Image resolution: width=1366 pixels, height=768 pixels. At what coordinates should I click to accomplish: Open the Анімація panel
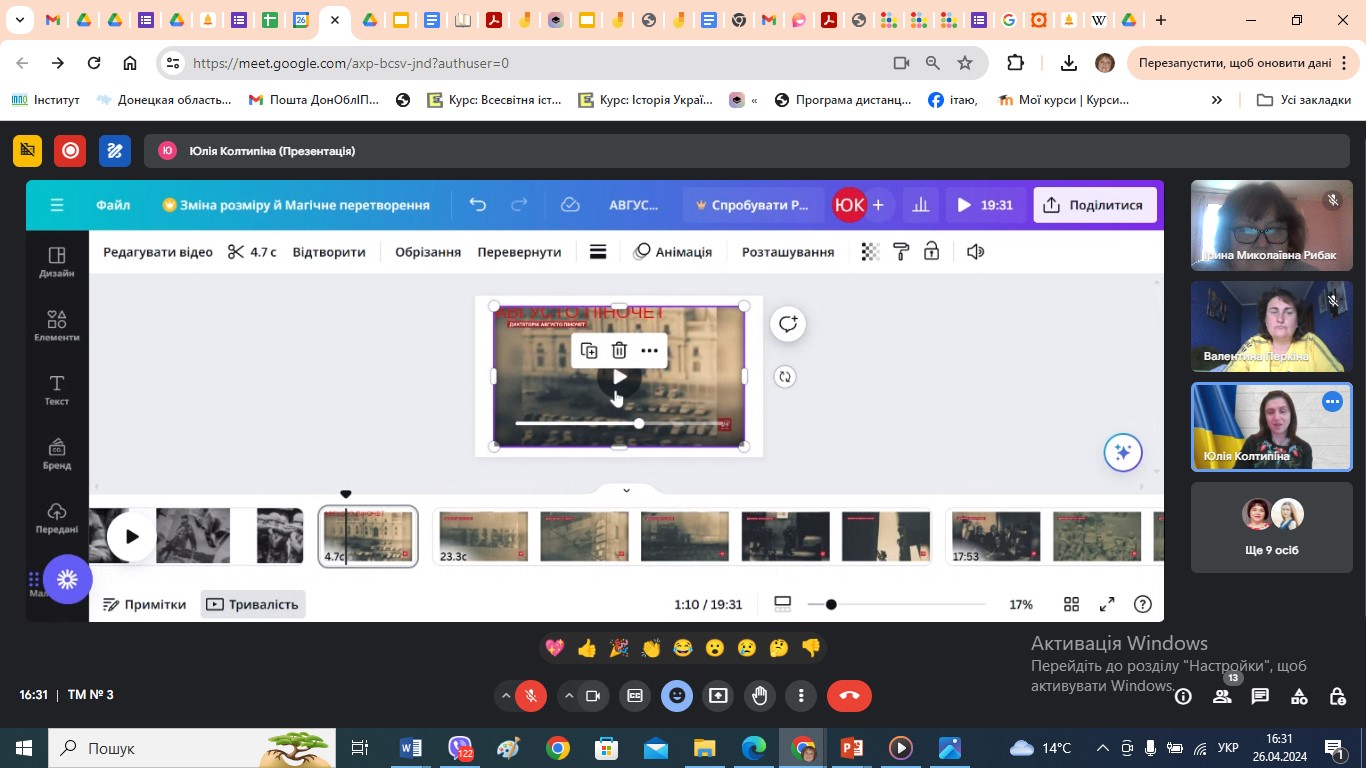[x=673, y=252]
